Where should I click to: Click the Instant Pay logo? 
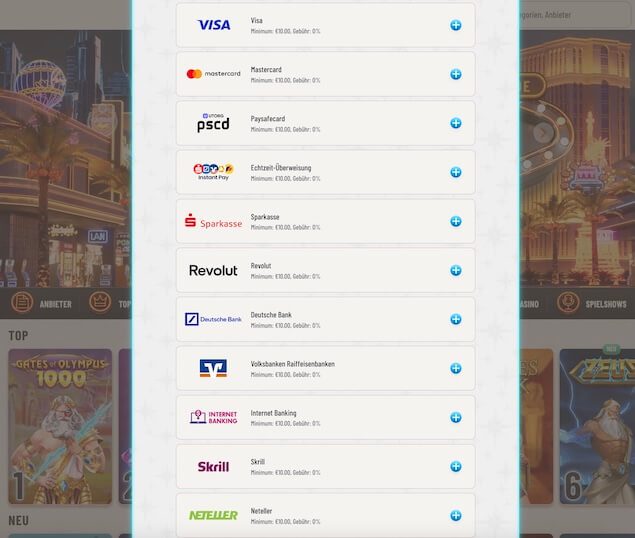click(213, 172)
